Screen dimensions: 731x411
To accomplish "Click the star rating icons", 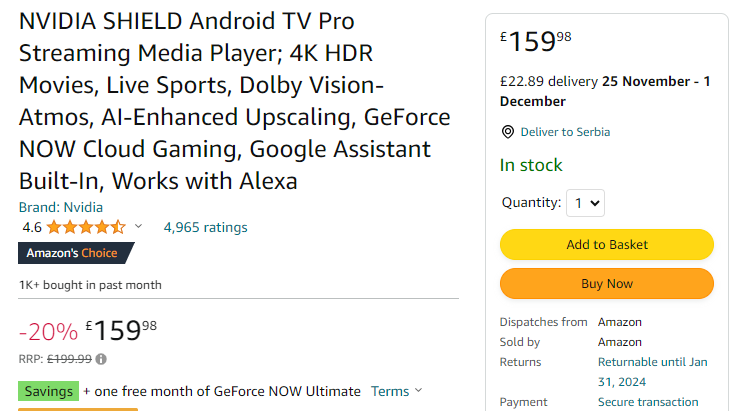I will 86,227.
